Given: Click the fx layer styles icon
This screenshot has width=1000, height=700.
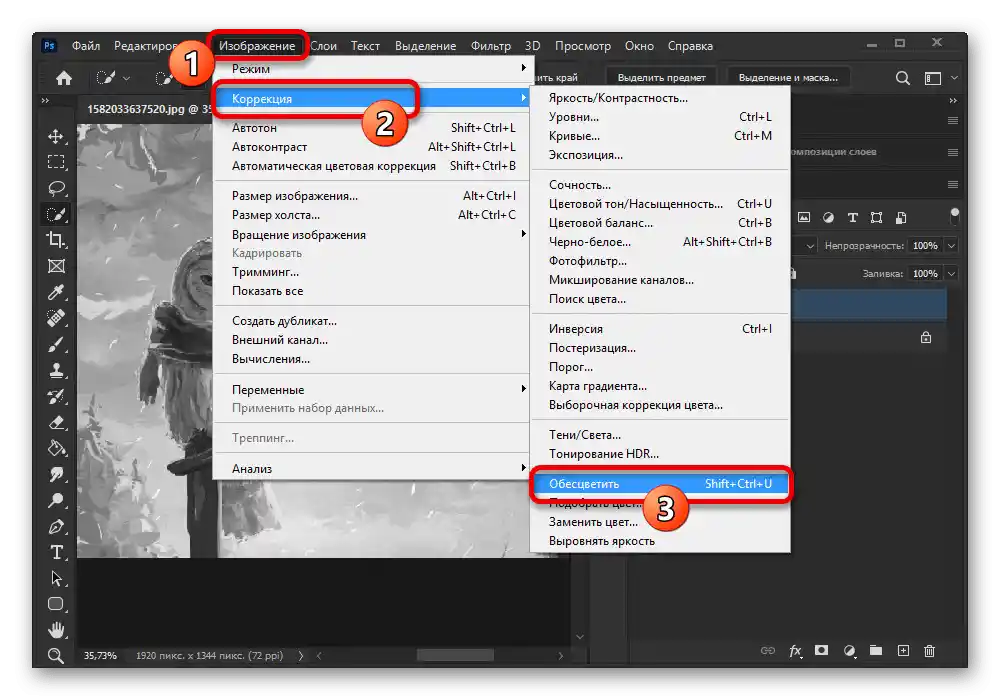Looking at the screenshot, I should (794, 650).
